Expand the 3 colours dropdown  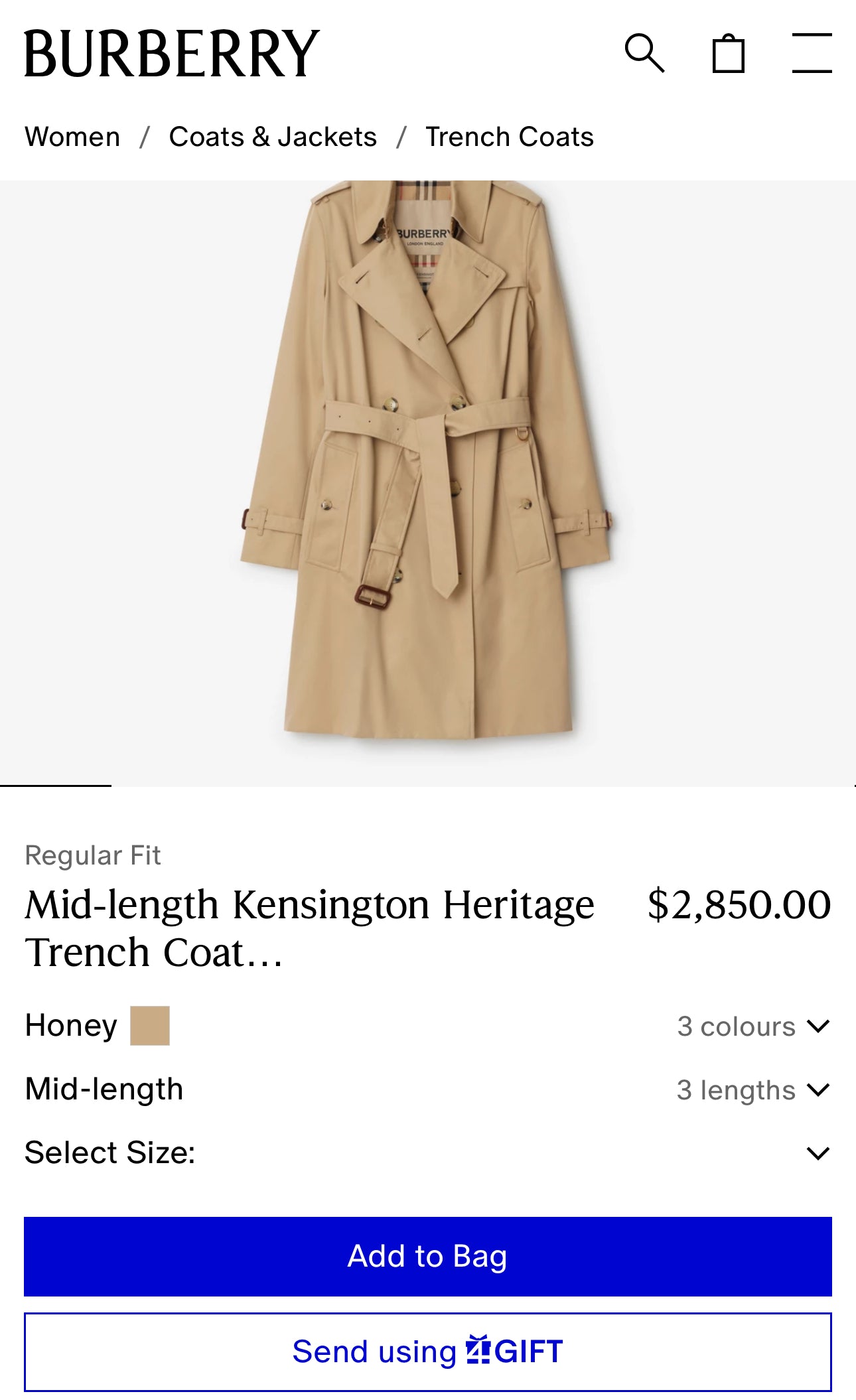point(753,1026)
